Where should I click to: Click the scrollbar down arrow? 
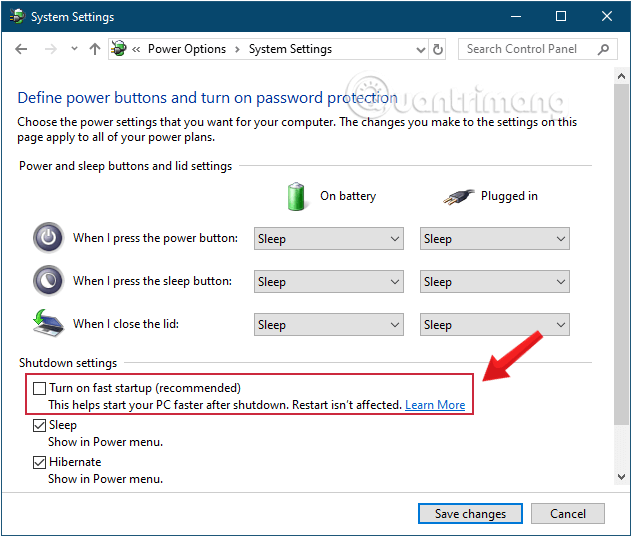point(621,477)
